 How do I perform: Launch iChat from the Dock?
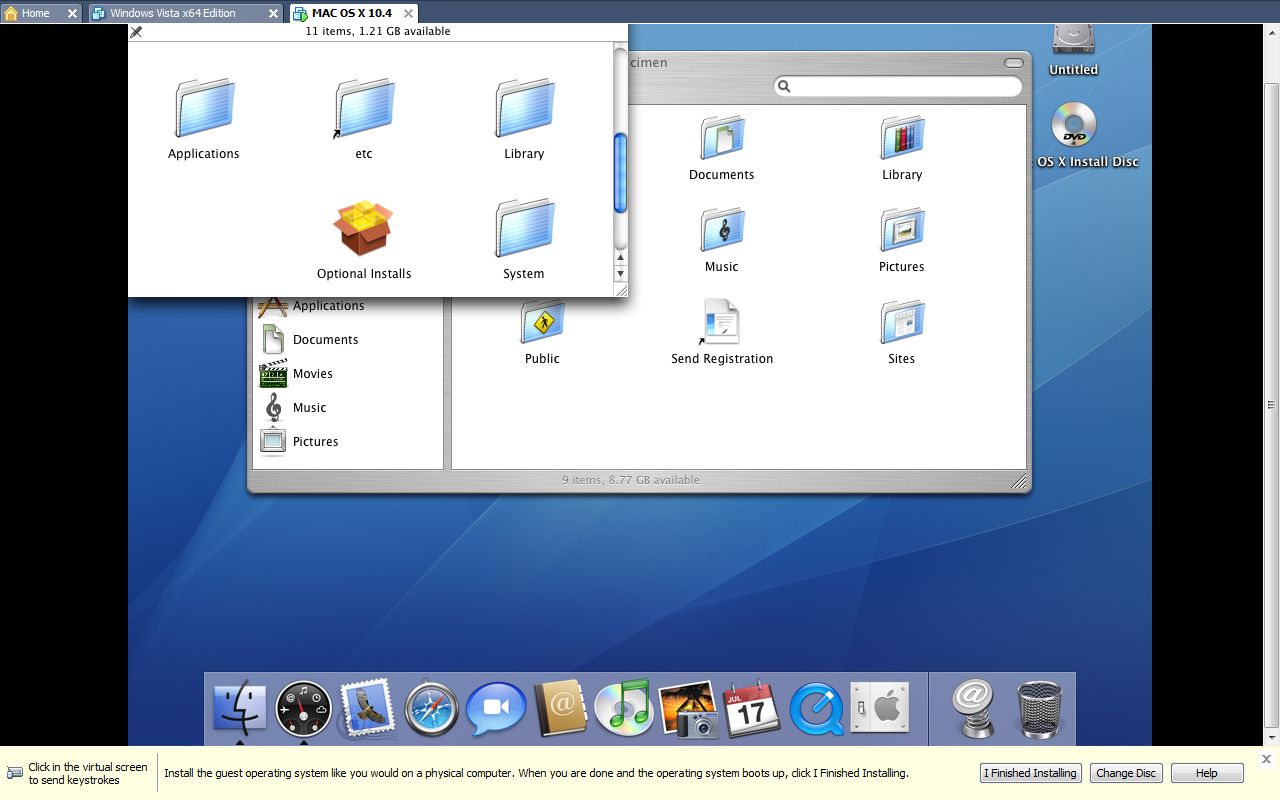(496, 709)
